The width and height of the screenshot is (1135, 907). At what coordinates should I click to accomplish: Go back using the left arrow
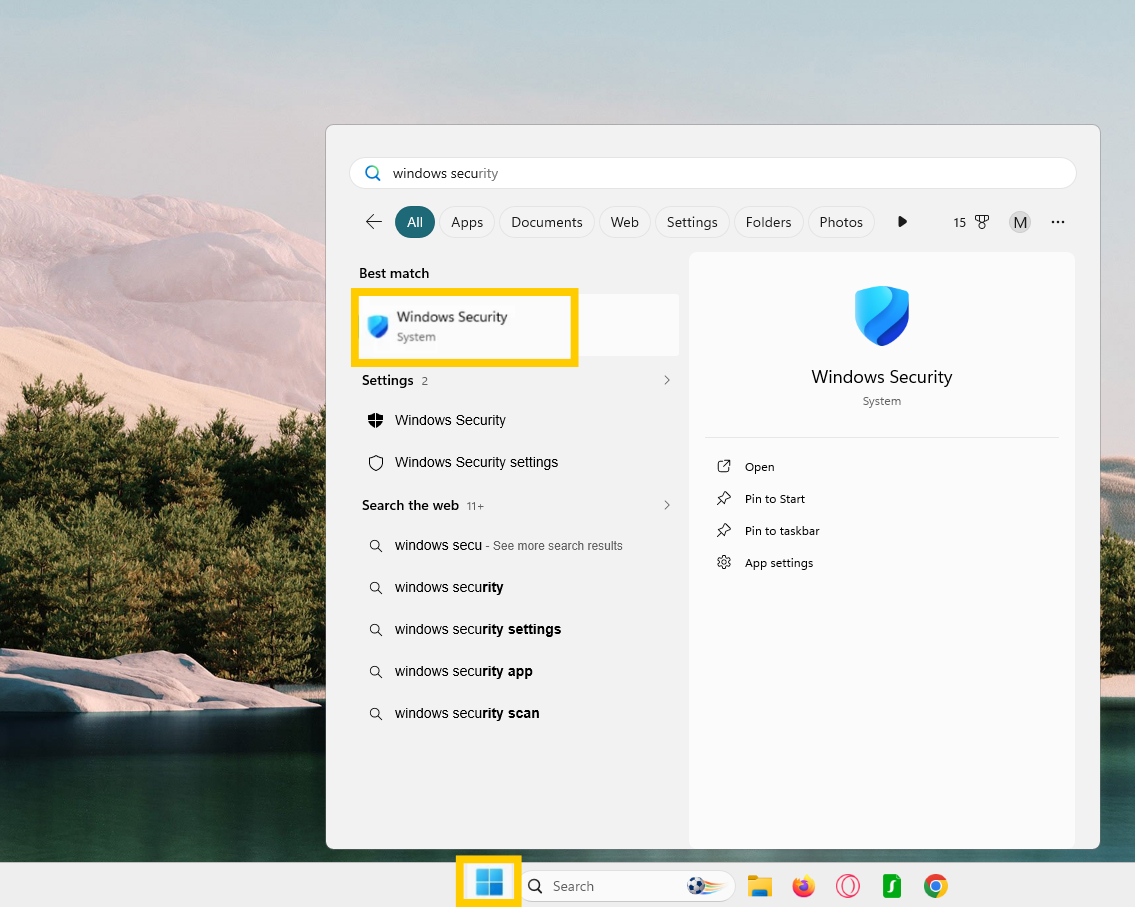(374, 222)
